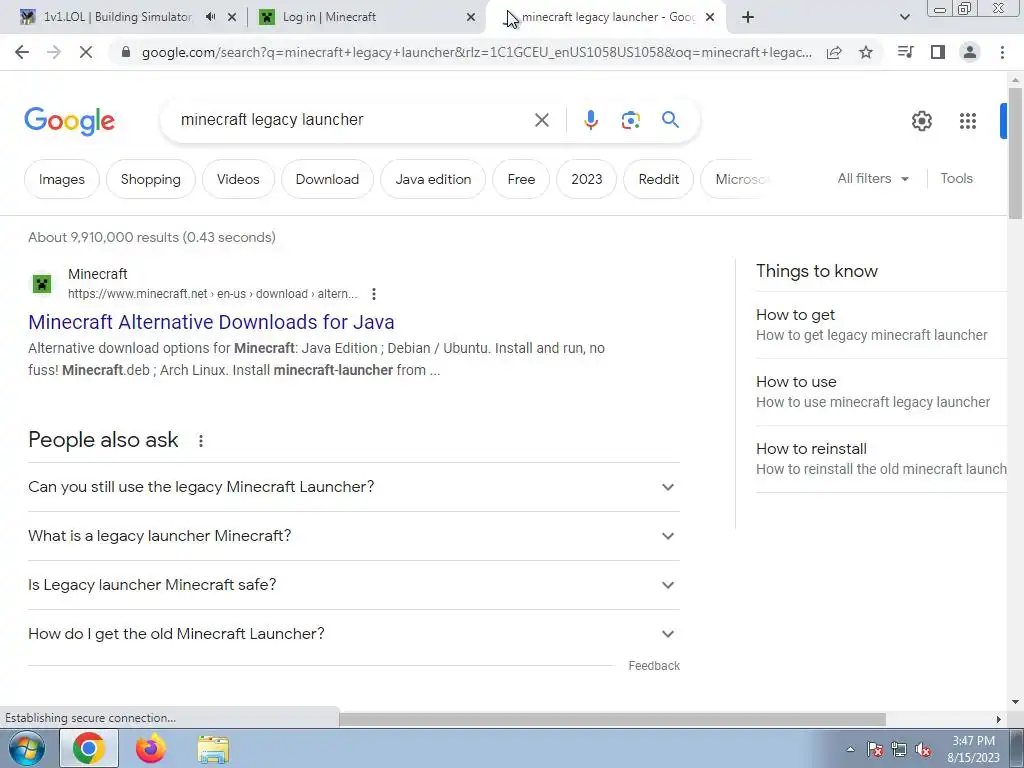Click How to reinstall old launcher
1024x768 pixels.
click(880, 459)
